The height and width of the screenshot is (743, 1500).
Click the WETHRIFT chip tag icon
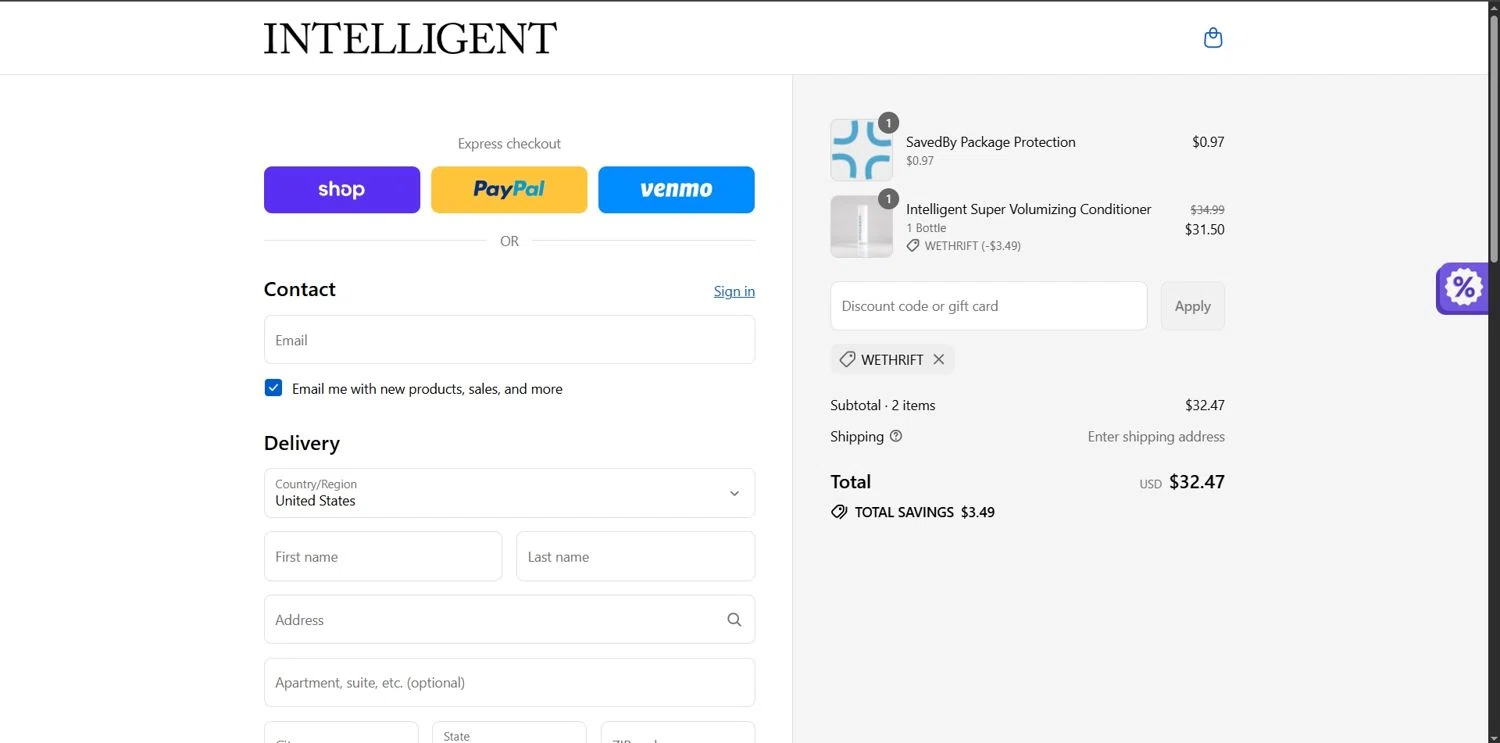tap(847, 359)
